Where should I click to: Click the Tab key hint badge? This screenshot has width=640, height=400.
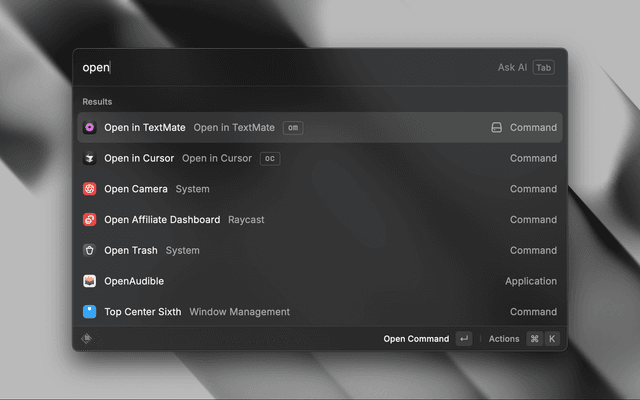click(543, 68)
